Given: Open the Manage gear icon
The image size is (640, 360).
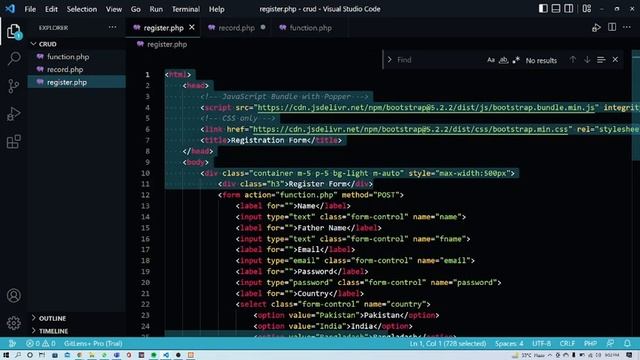Looking at the screenshot, I should (x=13, y=323).
